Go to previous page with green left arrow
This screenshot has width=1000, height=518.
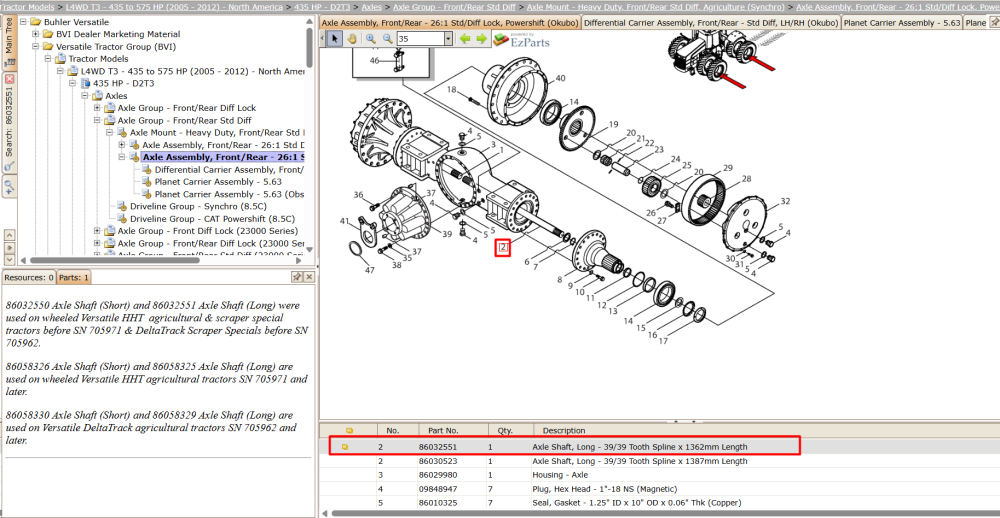click(x=465, y=39)
